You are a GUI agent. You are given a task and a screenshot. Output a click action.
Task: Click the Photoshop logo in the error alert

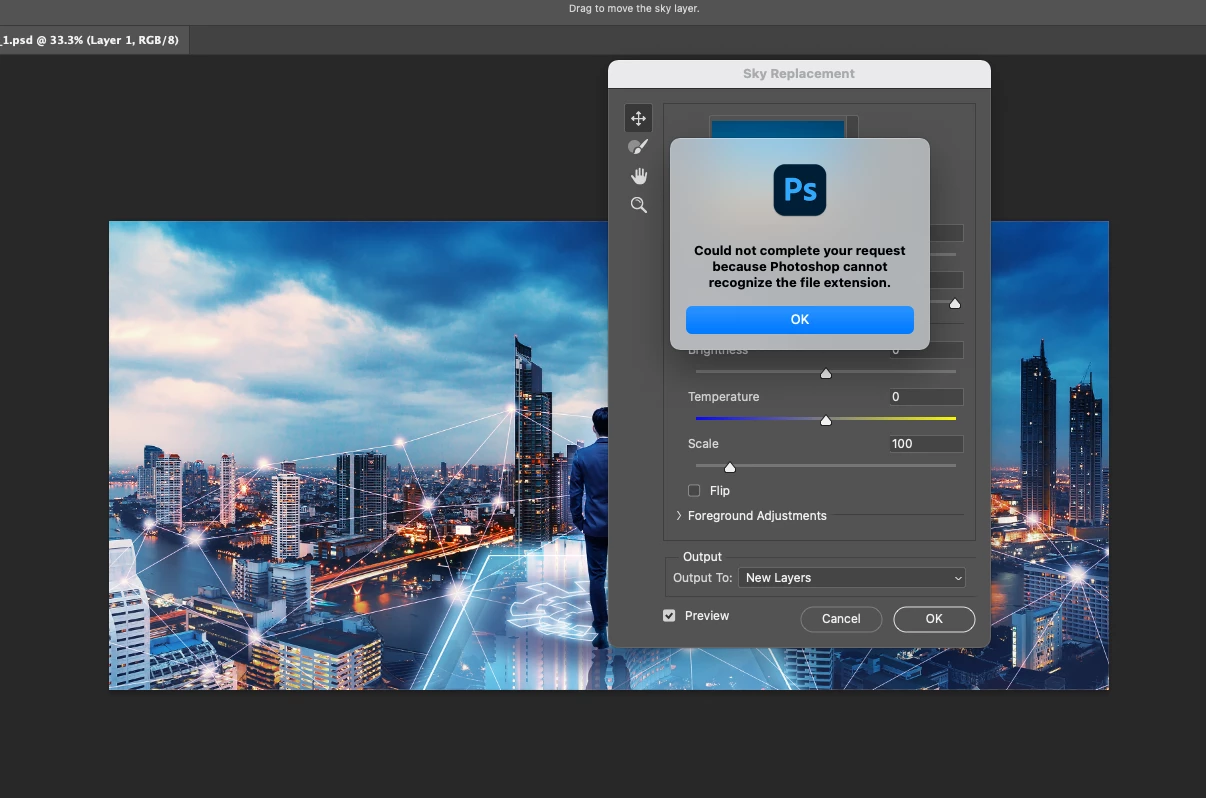coord(800,190)
